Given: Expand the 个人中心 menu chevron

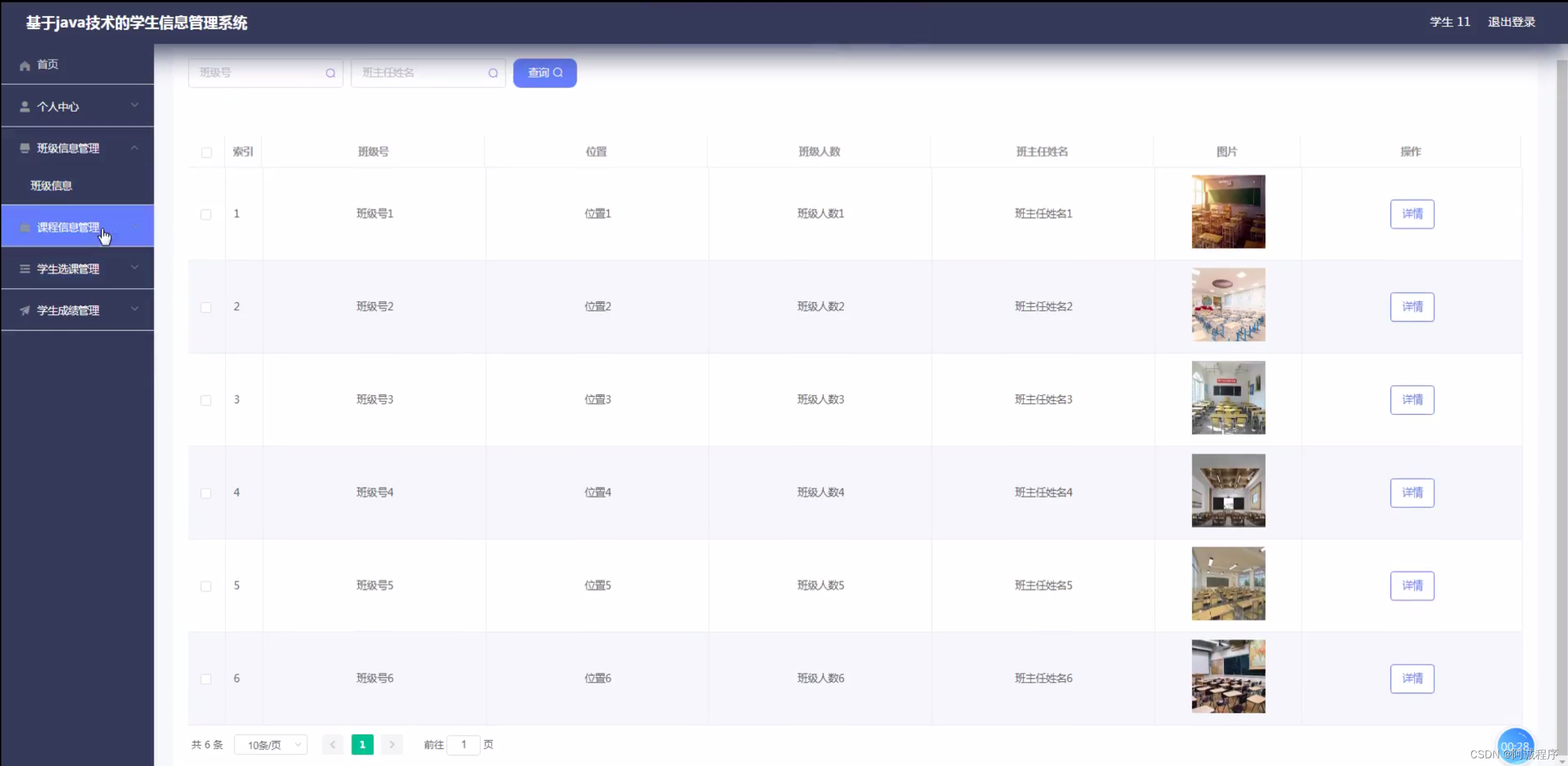Looking at the screenshot, I should click(x=134, y=105).
